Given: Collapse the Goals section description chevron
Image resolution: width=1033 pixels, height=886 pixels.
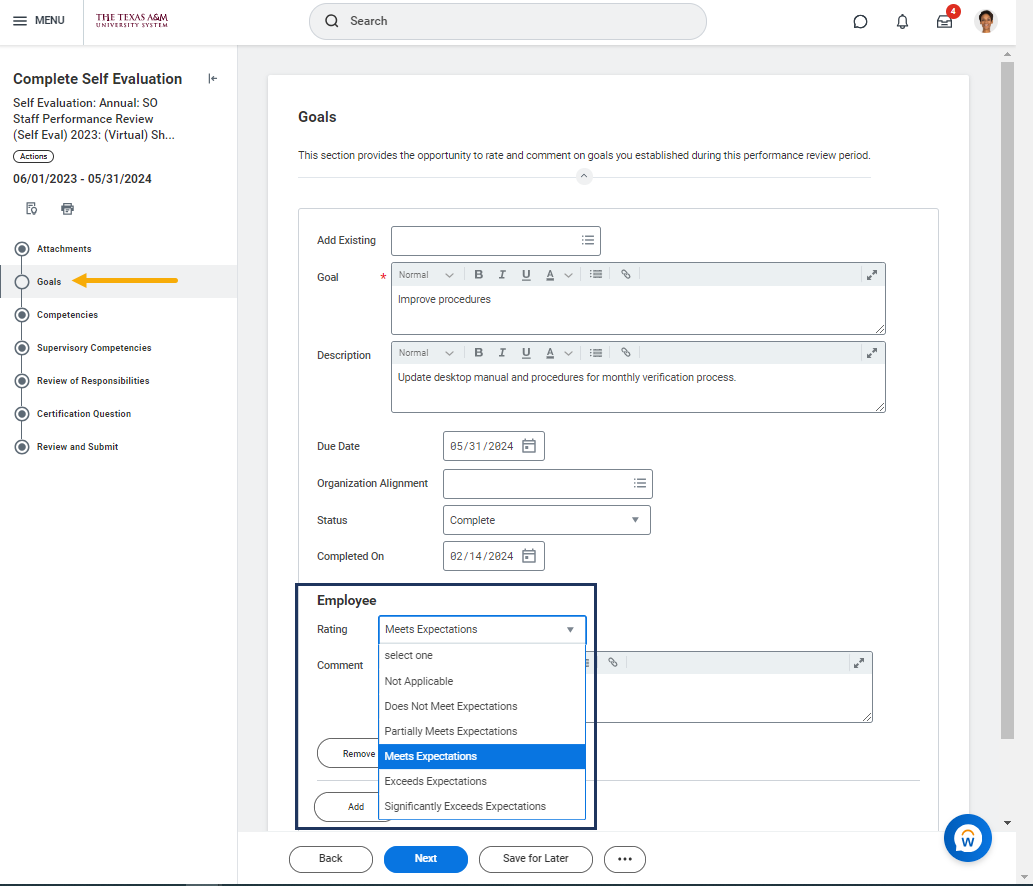Looking at the screenshot, I should tap(585, 176).
